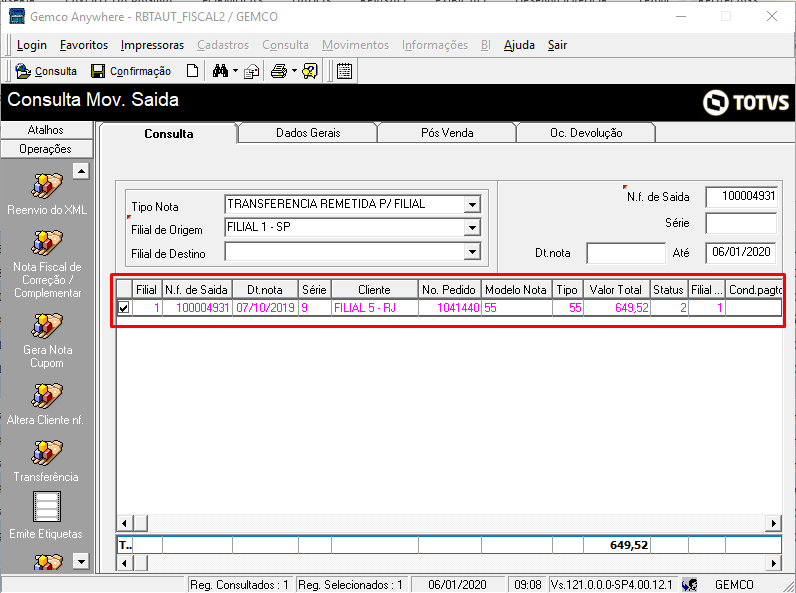Click the document copy icon beside binoculars
796x593 pixels.
(252, 72)
